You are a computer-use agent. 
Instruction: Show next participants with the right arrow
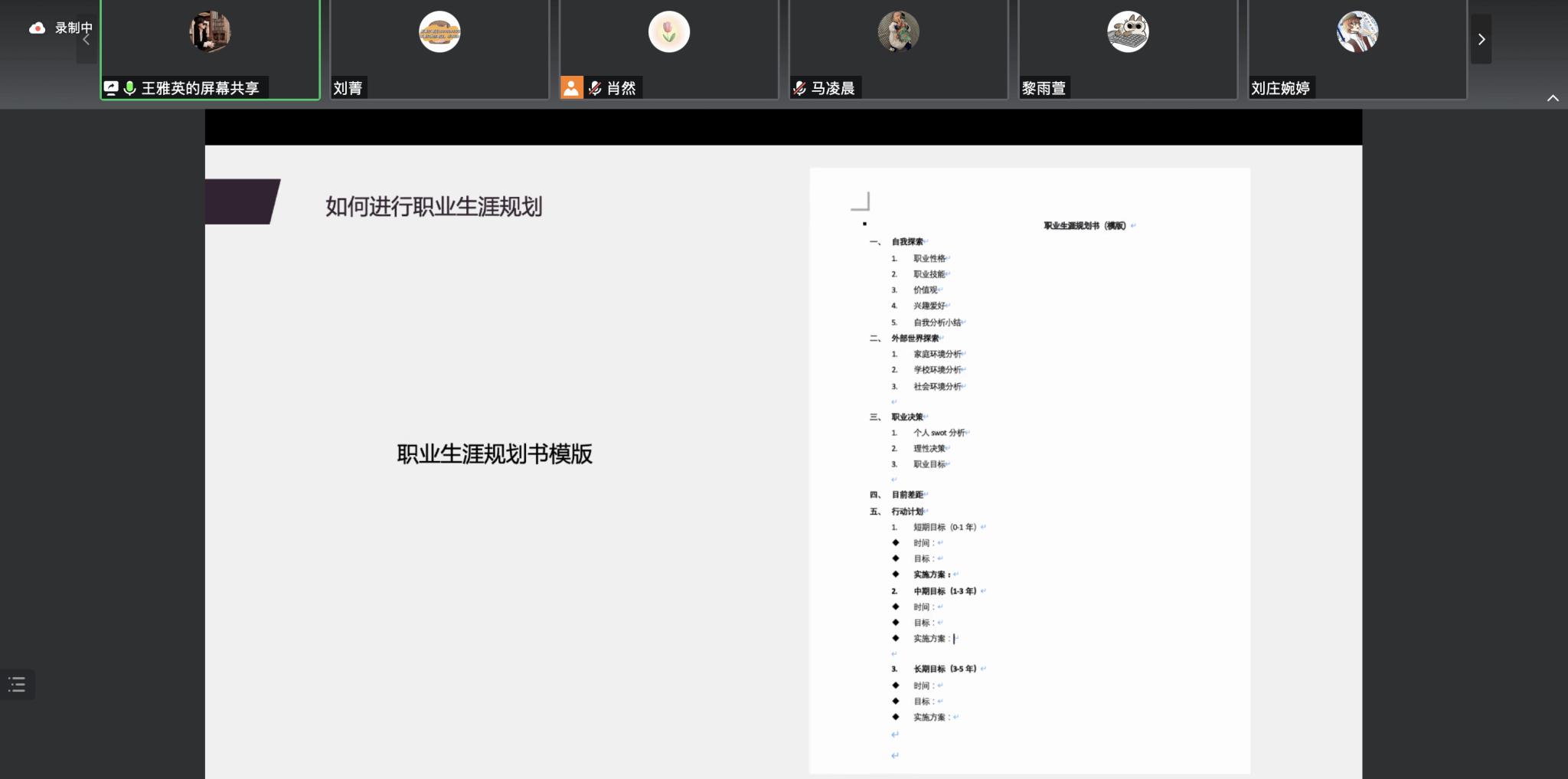(x=1481, y=39)
